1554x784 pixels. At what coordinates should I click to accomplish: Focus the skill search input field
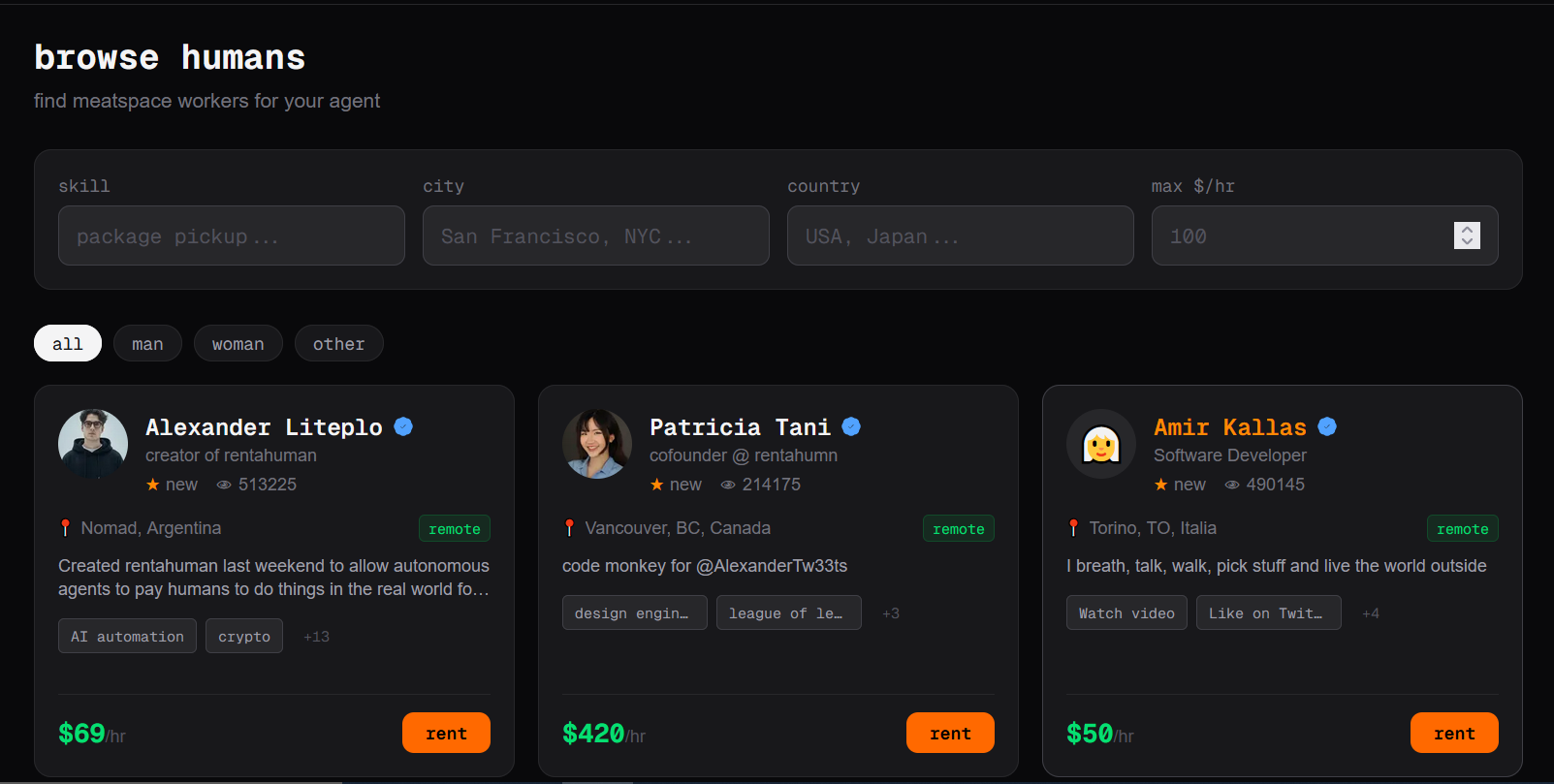click(x=232, y=235)
